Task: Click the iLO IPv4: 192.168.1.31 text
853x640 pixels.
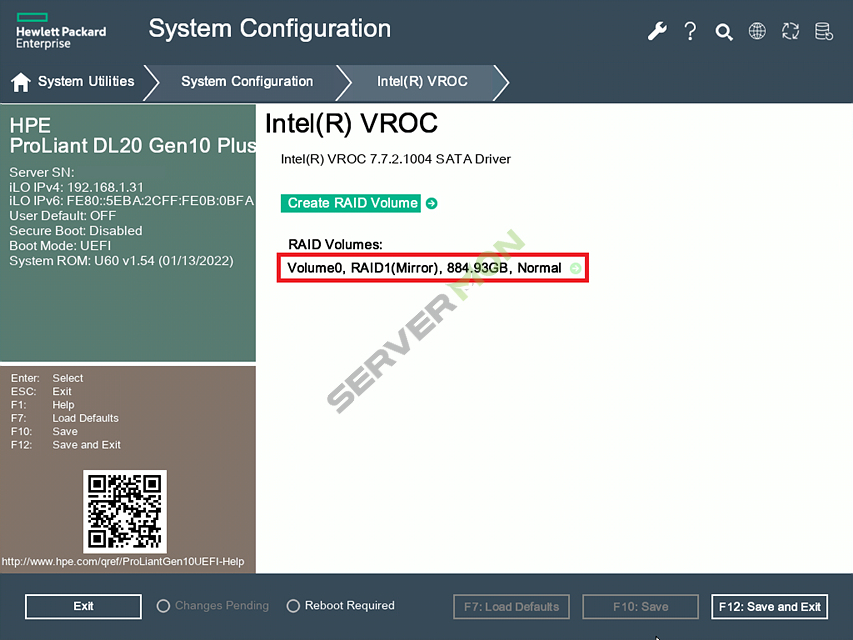Action: 76,187
